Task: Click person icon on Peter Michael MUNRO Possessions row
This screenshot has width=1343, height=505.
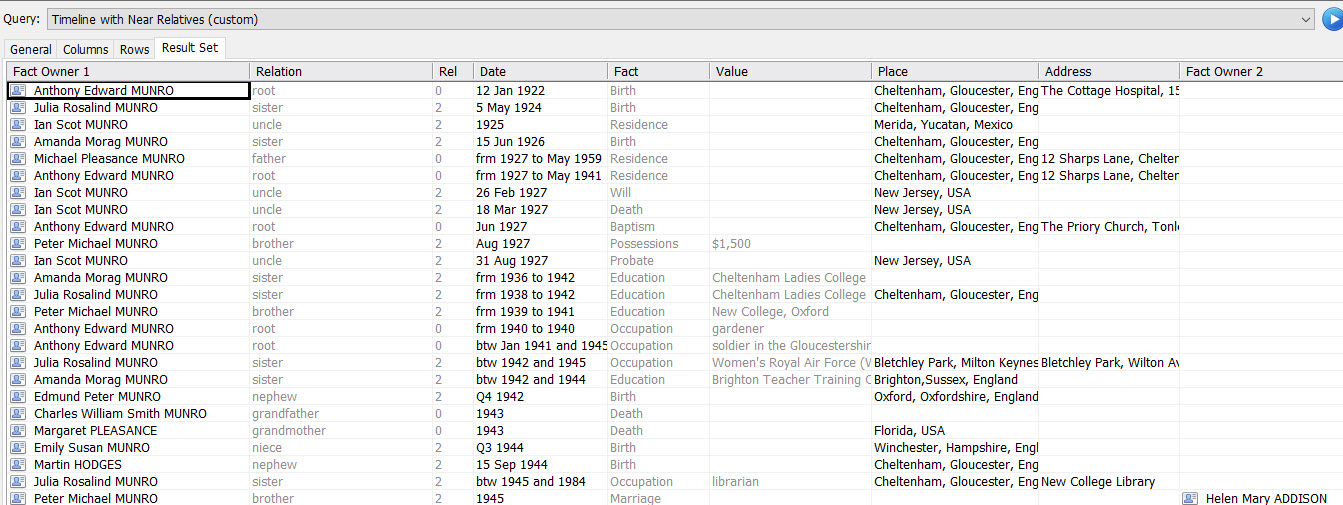Action: coord(18,243)
